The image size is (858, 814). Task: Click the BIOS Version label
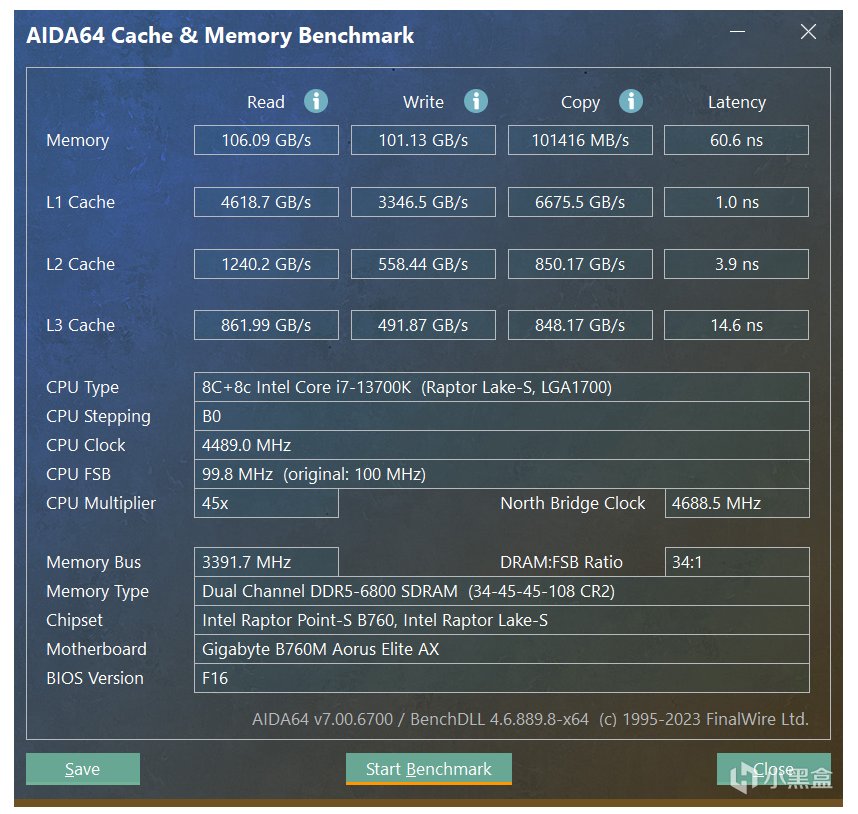tap(95, 678)
